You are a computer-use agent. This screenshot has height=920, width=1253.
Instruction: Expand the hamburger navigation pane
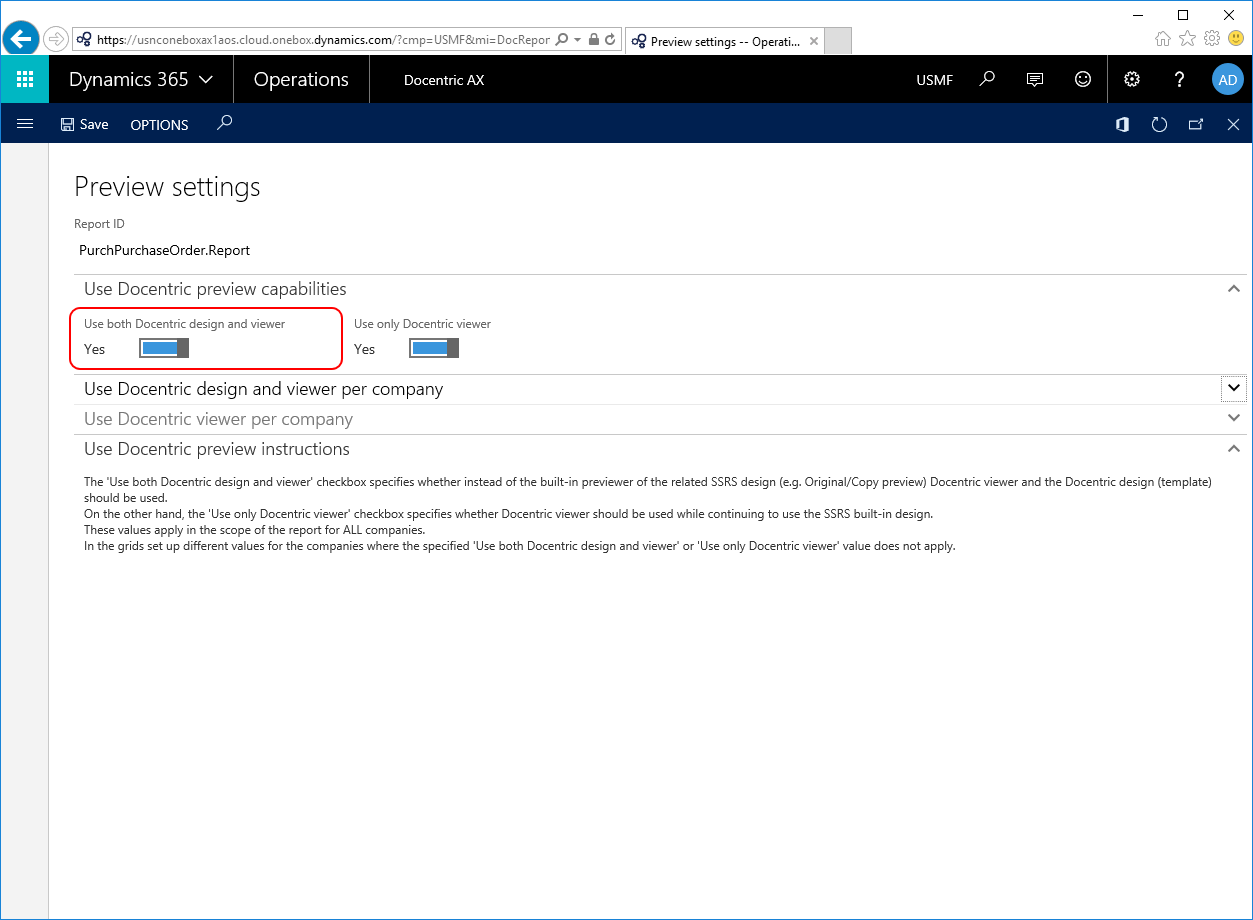pos(25,123)
